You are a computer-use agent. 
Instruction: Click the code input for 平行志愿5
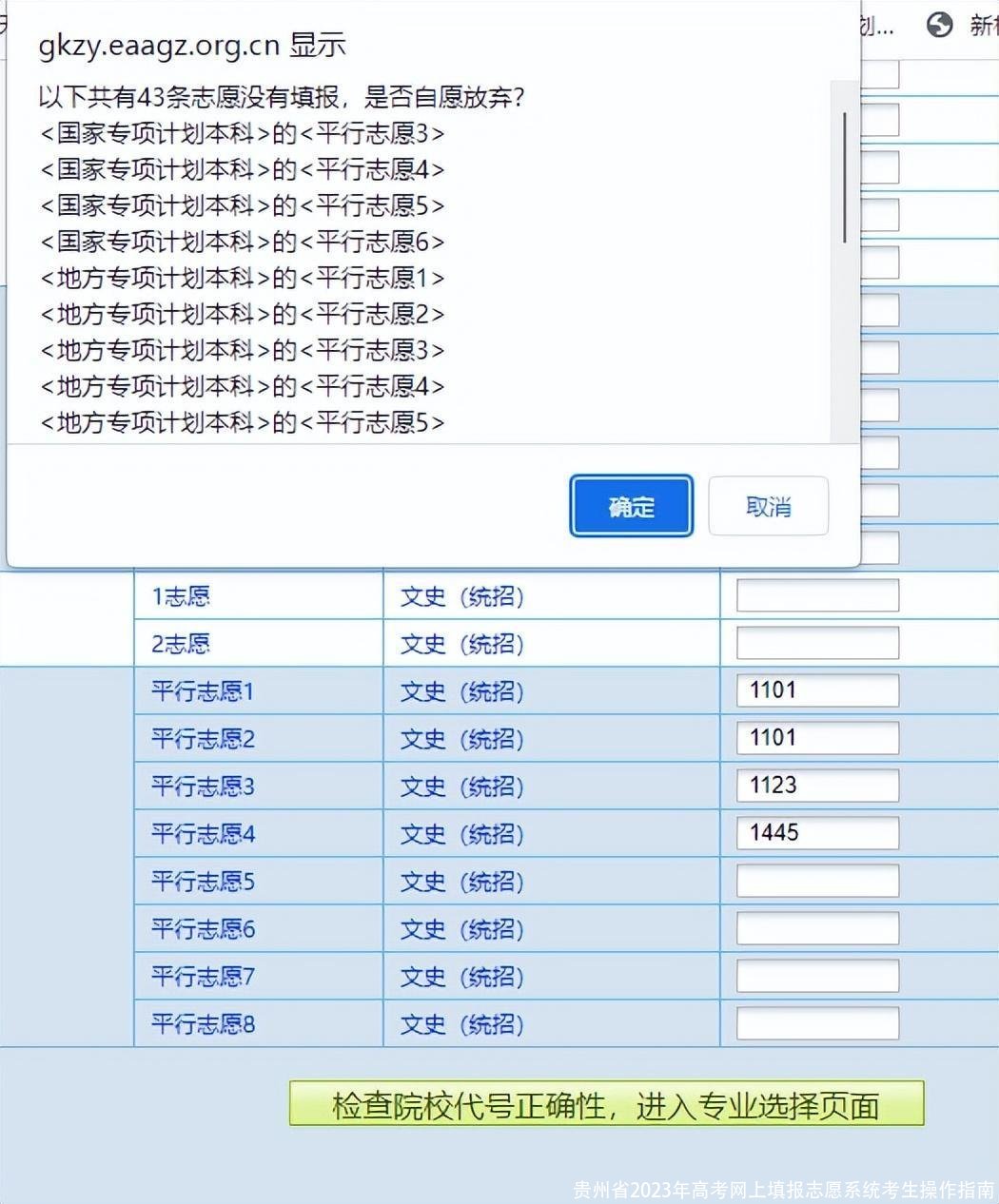(816, 881)
